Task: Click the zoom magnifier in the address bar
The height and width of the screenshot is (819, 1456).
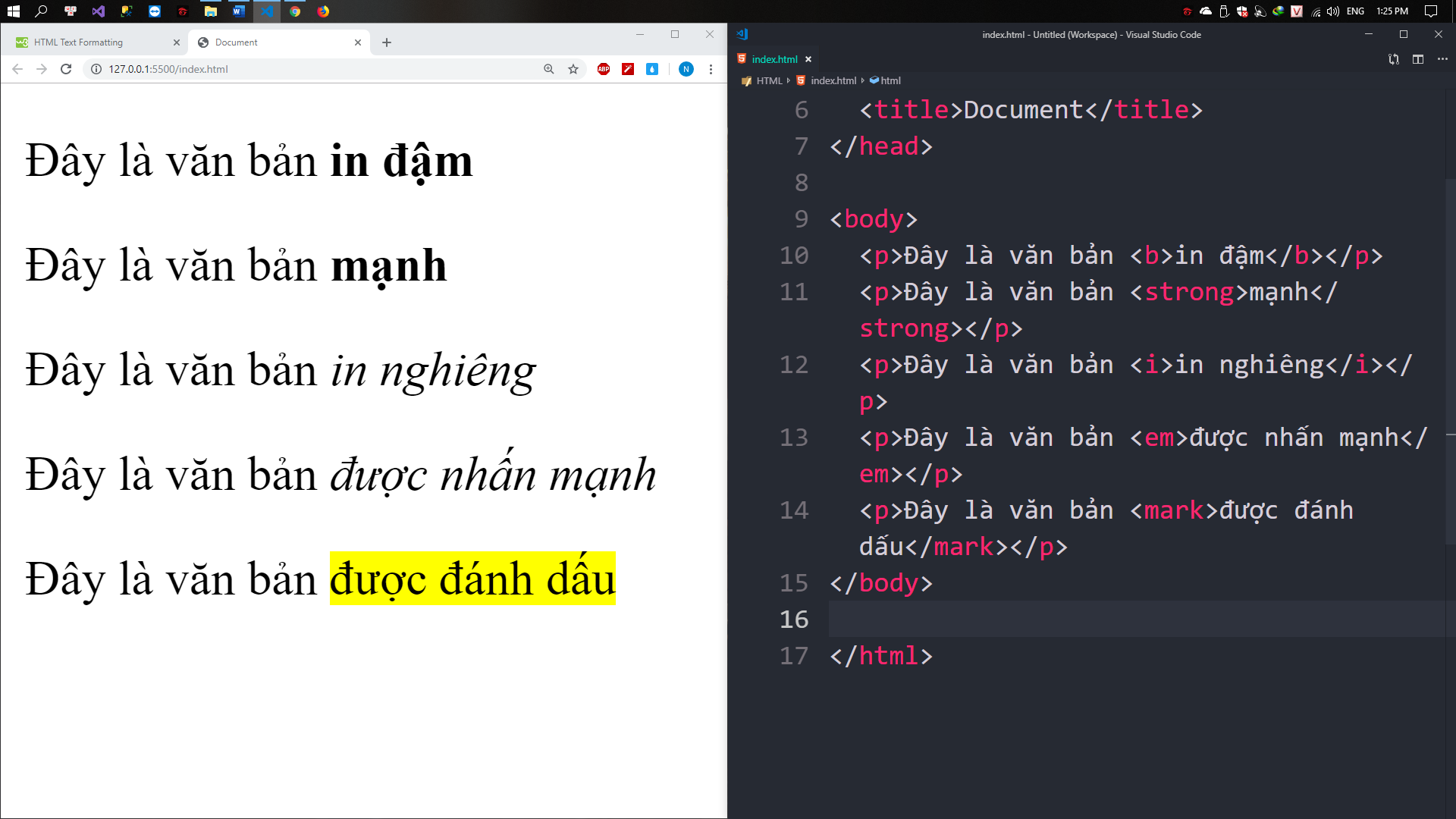Action: tap(549, 69)
